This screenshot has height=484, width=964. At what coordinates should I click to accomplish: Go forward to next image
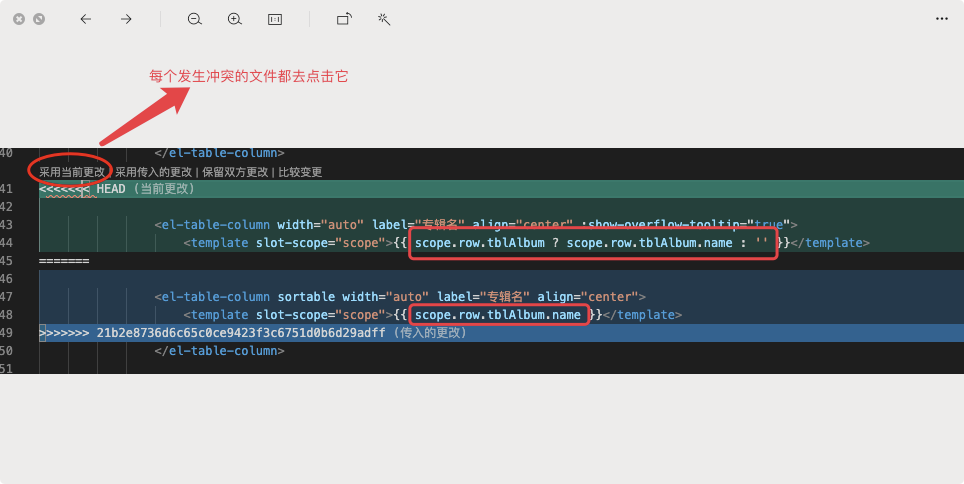126,19
